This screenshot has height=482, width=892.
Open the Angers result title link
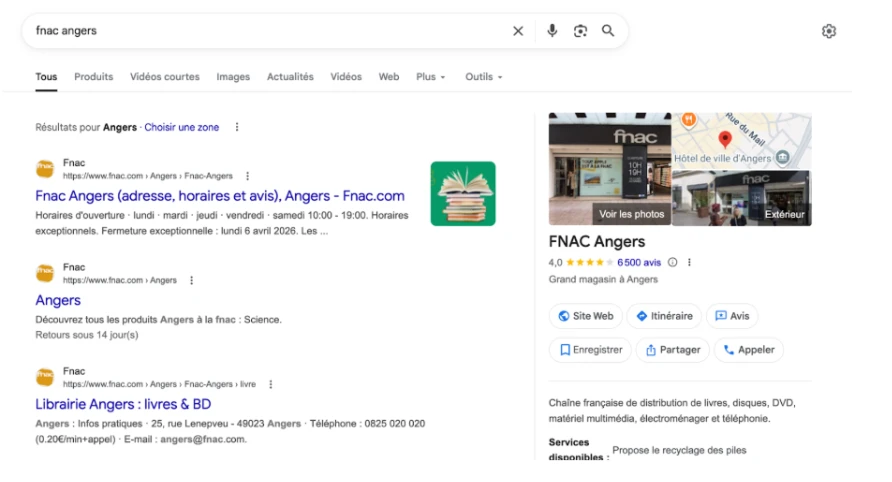click(x=58, y=300)
